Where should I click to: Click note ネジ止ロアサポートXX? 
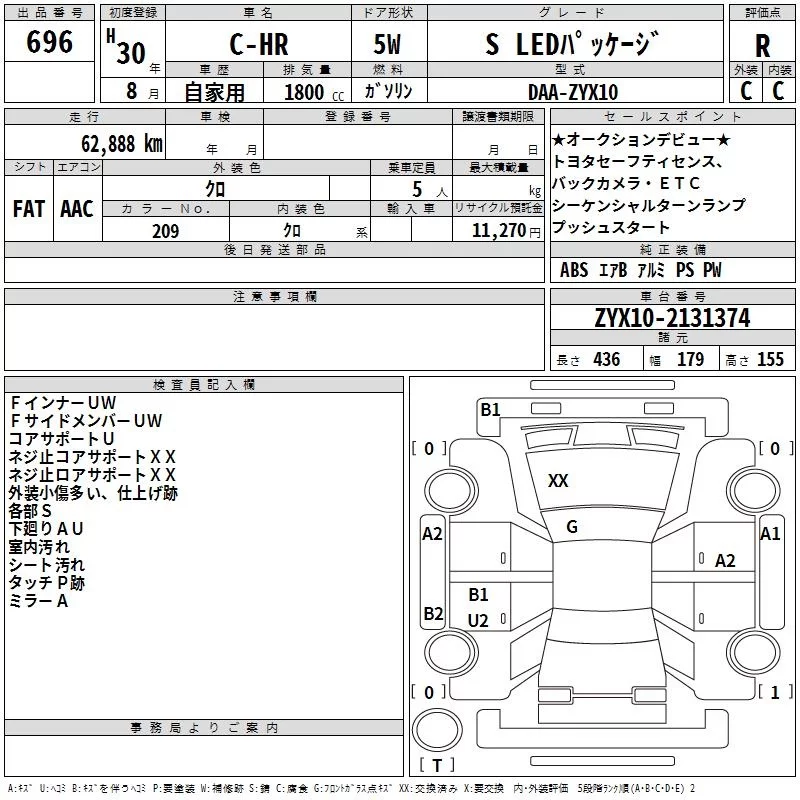[x=92, y=474]
